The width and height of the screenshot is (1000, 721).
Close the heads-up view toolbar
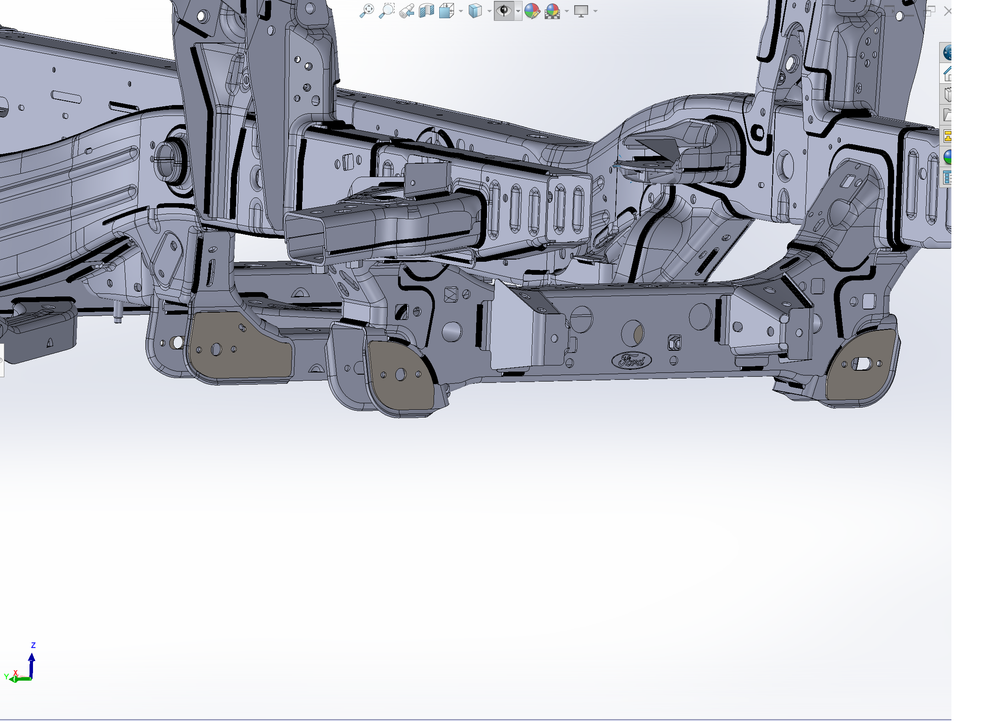pyautogui.click(x=948, y=11)
